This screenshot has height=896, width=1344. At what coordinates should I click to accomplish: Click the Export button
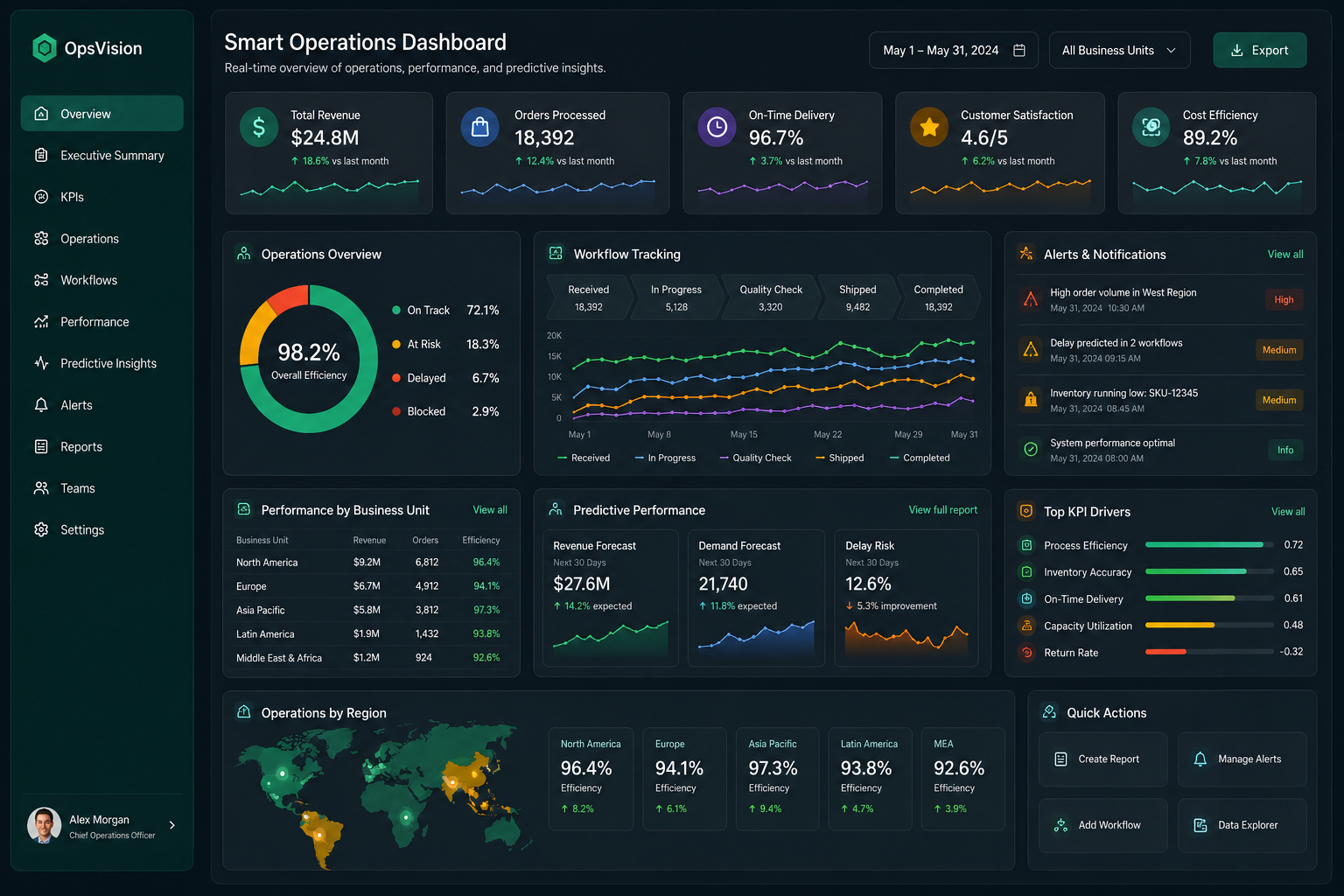click(x=1259, y=50)
